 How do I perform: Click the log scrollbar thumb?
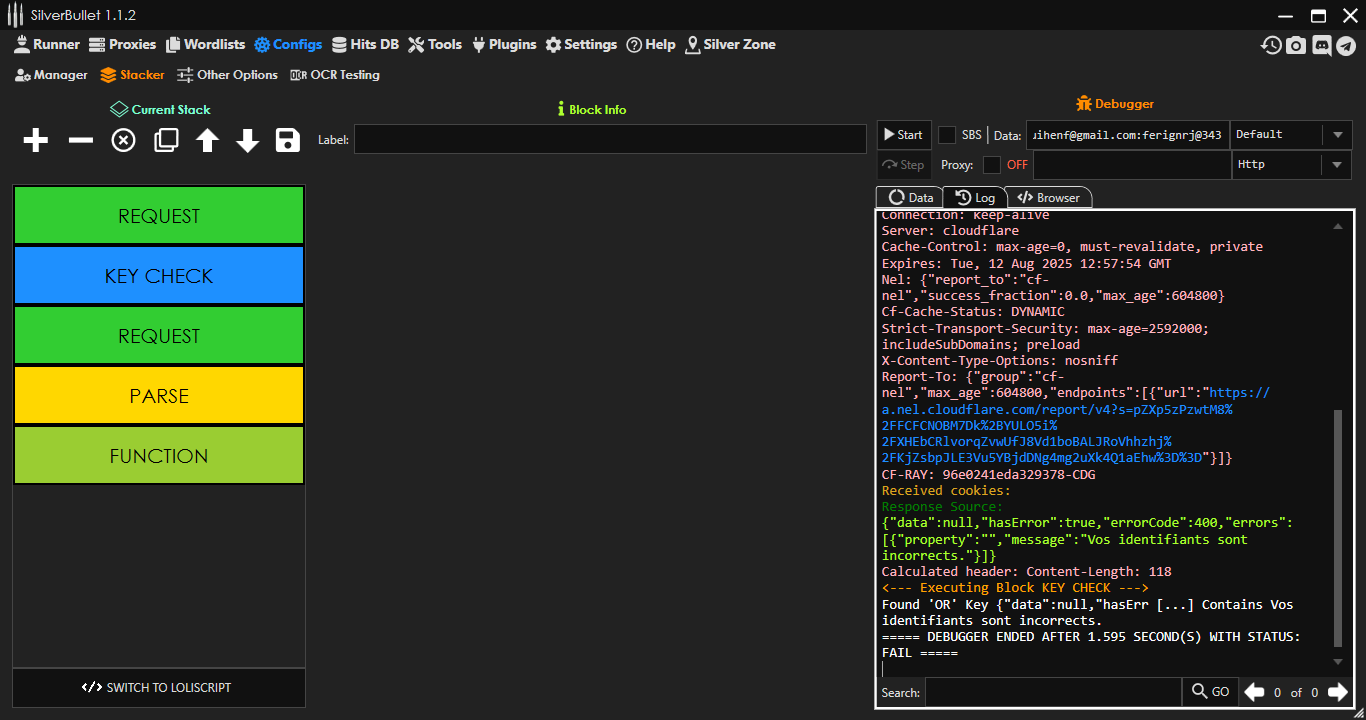(x=1338, y=530)
